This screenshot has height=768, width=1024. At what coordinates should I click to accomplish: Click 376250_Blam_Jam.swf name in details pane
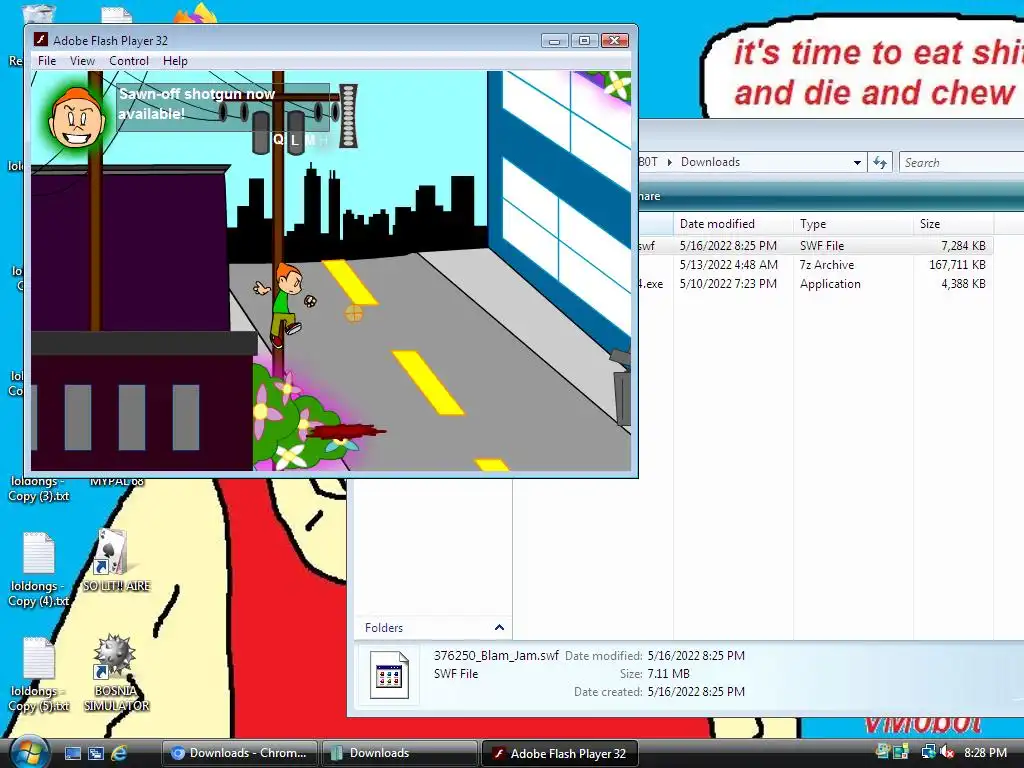[x=496, y=655]
